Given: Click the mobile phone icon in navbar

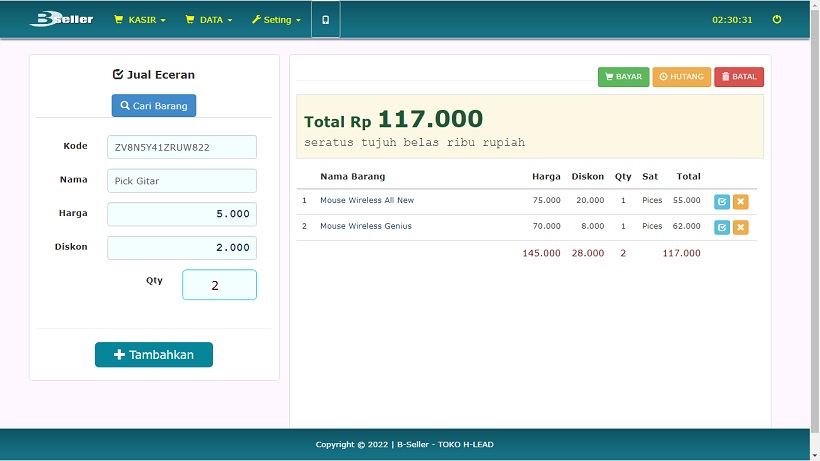Looking at the screenshot, I should click(x=325, y=20).
